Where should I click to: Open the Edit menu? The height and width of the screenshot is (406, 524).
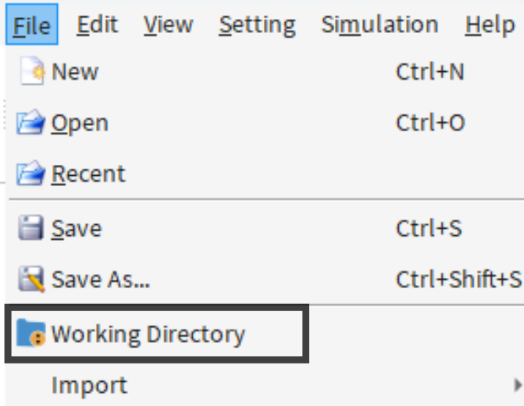coord(97,24)
